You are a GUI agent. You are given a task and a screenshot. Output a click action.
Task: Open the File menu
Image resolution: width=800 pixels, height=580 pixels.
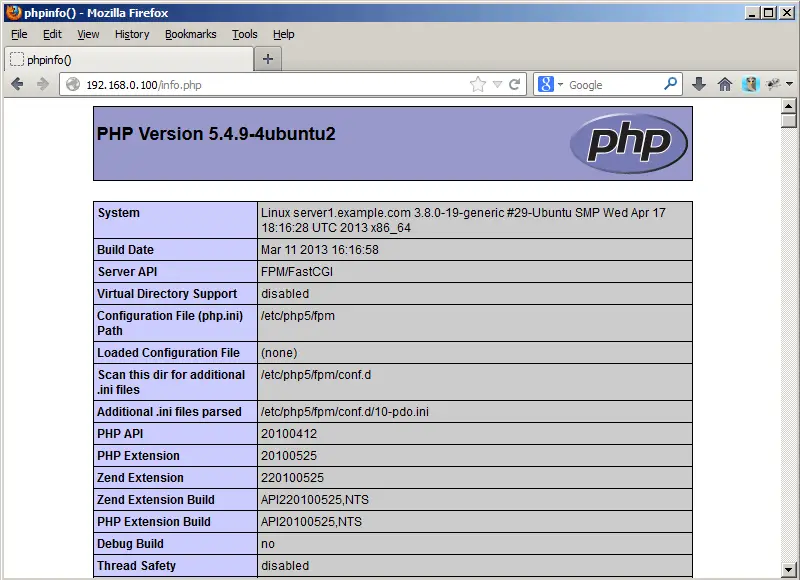(19, 34)
